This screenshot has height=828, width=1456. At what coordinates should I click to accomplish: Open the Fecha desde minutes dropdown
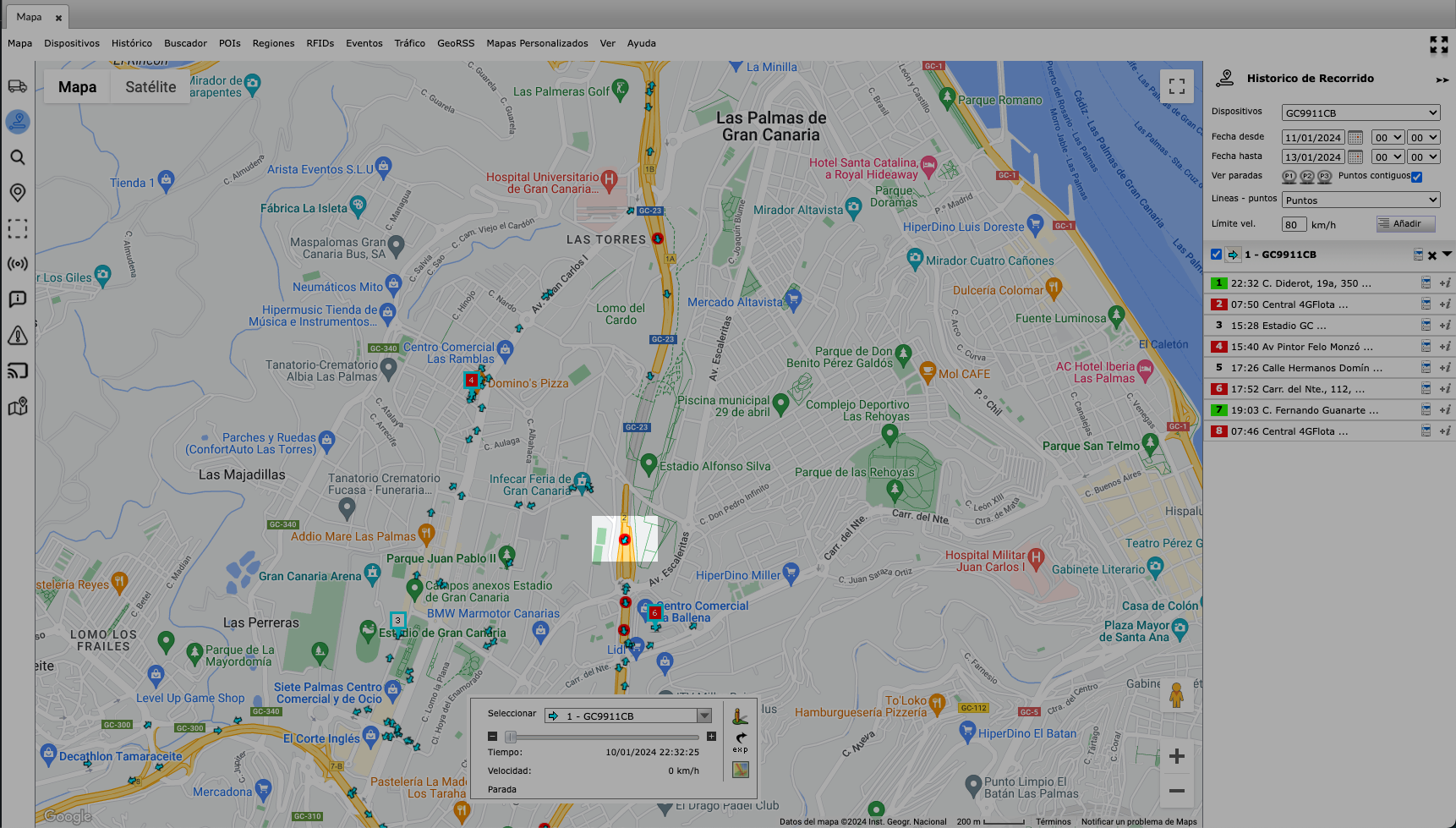click(x=1423, y=137)
